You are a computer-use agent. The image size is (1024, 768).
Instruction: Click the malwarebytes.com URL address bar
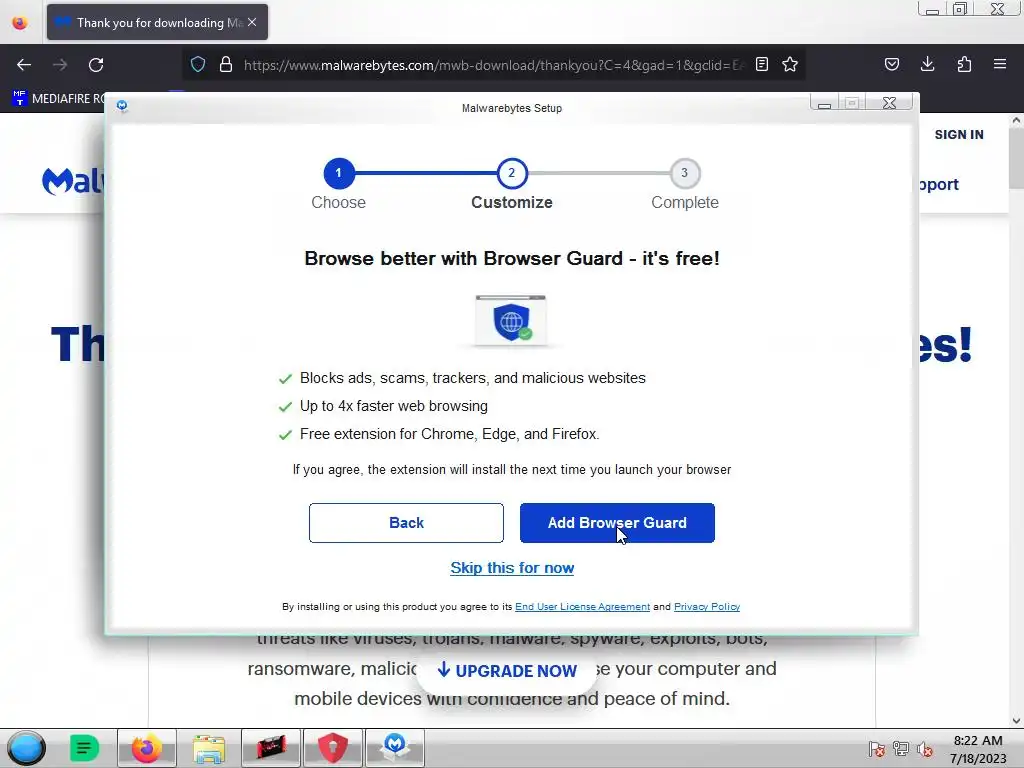click(x=493, y=65)
